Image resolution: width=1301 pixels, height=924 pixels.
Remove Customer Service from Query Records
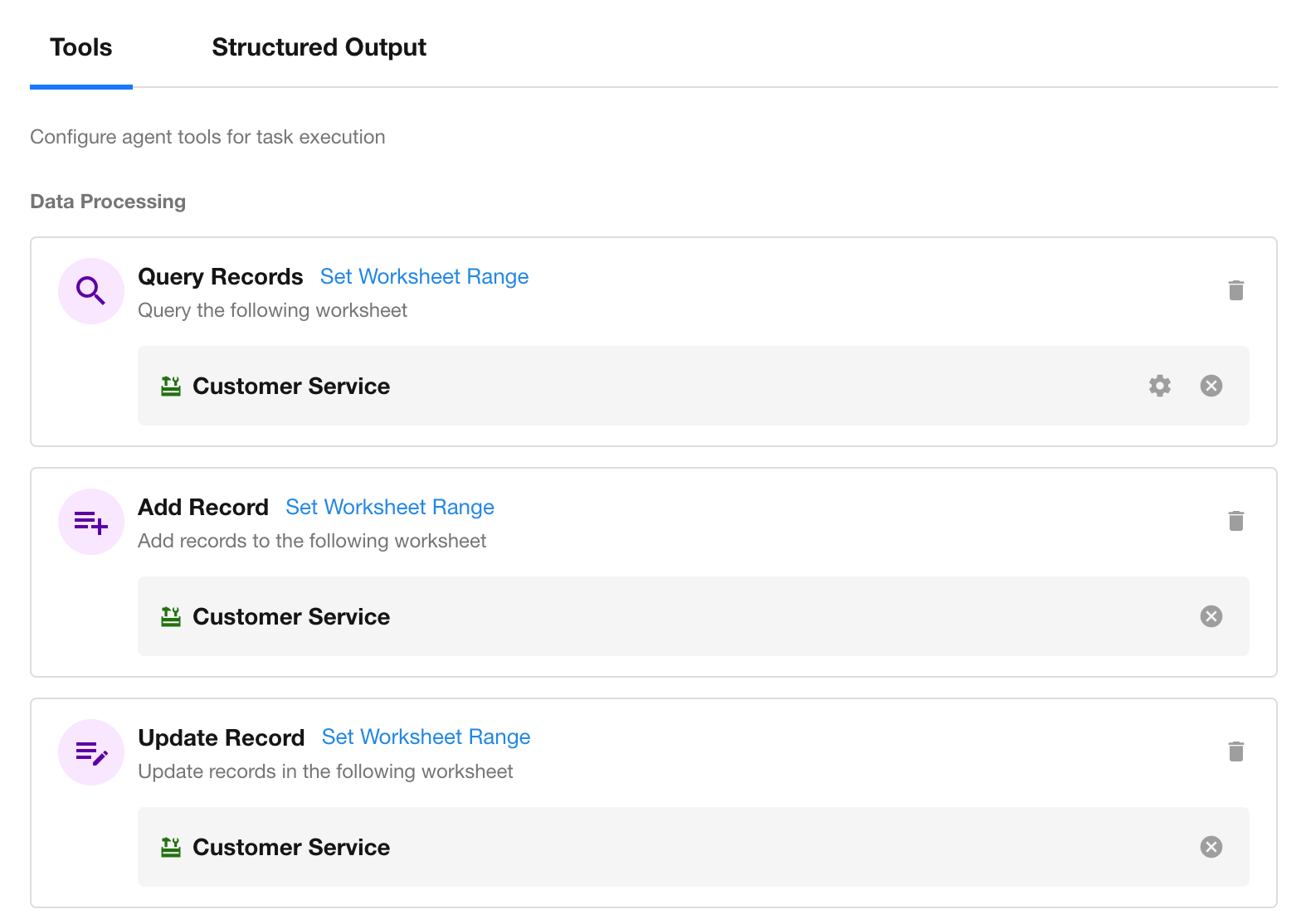point(1211,386)
